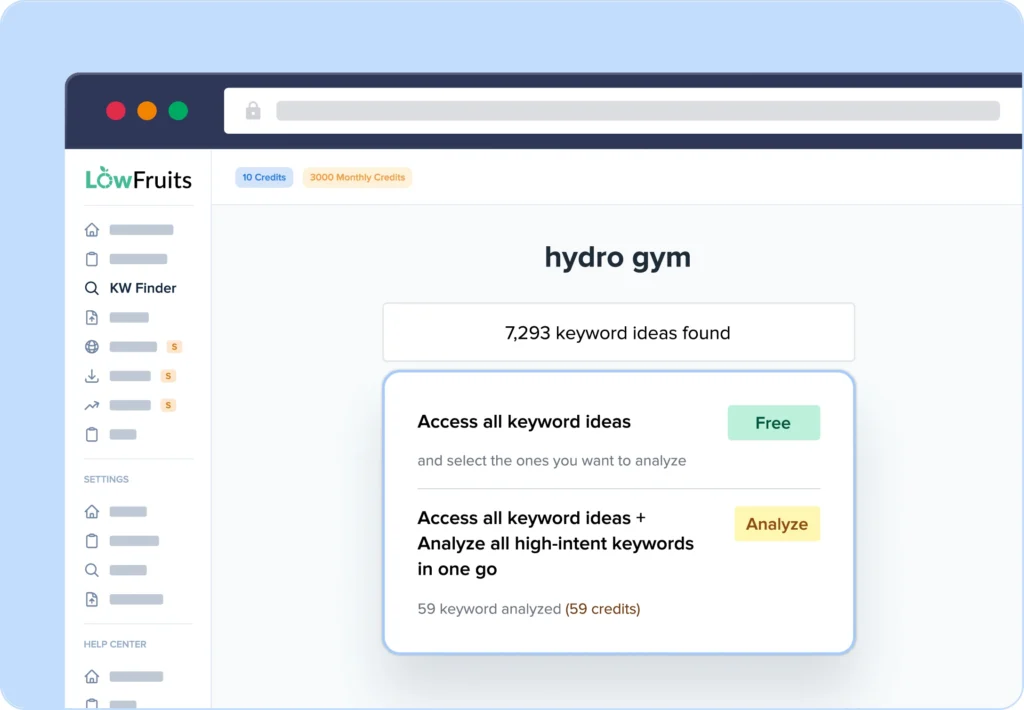Screen dimensions: 1024x710
Task: Click the LowFruits logo
Action: pos(138,178)
